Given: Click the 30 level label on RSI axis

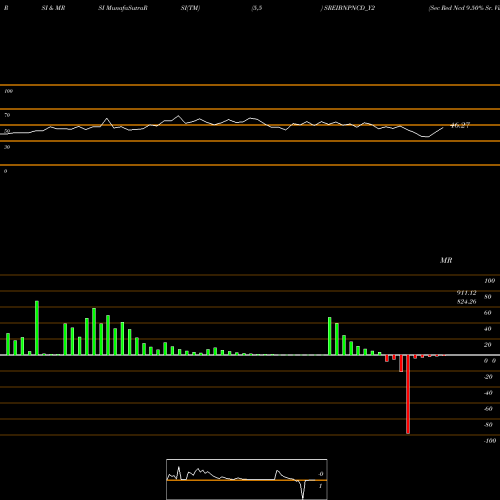Looking at the screenshot, I should pyautogui.click(x=7, y=147).
